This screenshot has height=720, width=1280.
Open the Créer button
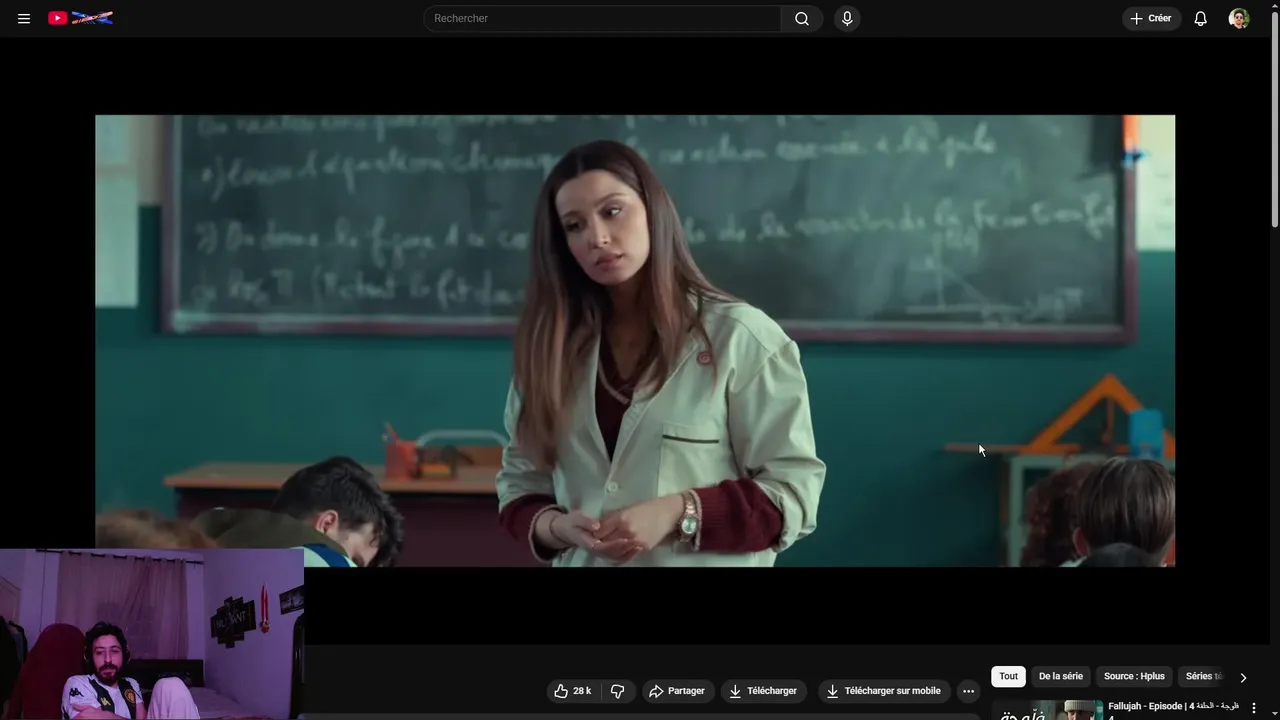tap(1151, 18)
